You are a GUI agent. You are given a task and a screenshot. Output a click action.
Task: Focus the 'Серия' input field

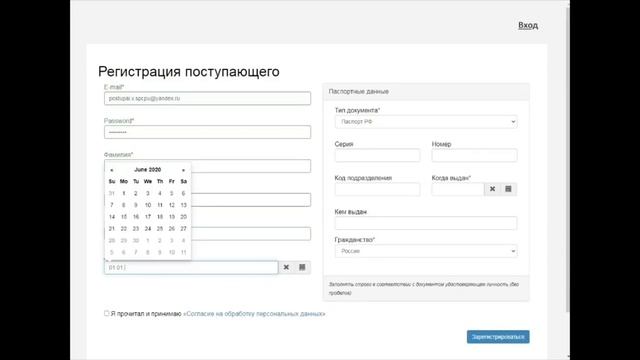coord(377,156)
